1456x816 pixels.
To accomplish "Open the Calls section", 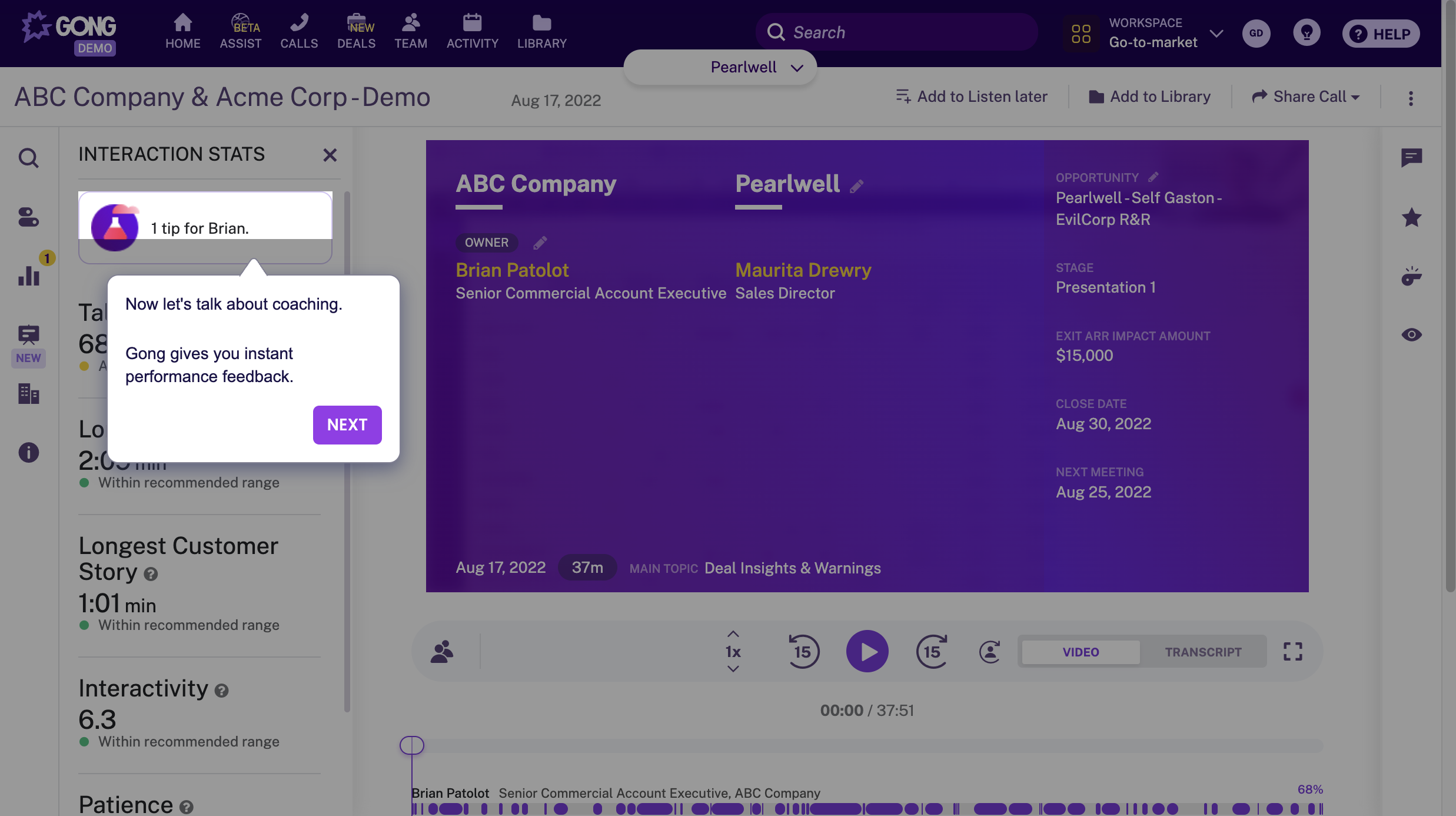I will [299, 32].
